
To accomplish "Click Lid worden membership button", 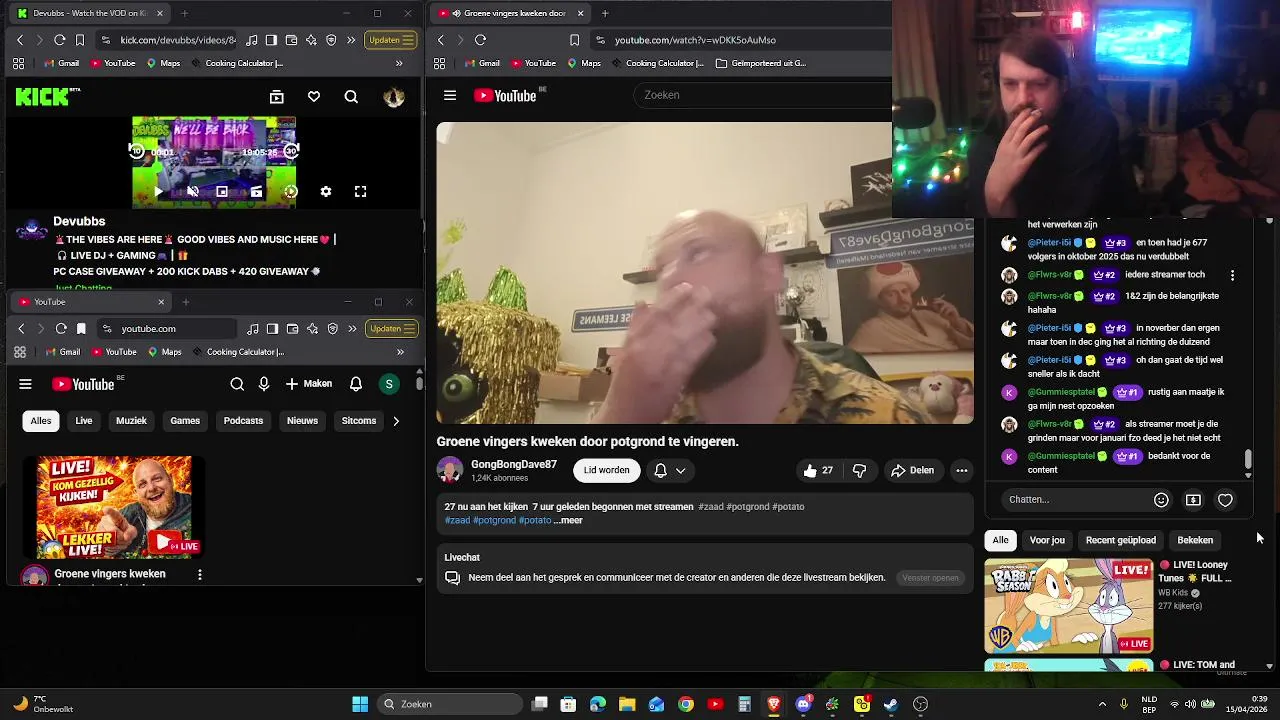I will pyautogui.click(x=607, y=470).
